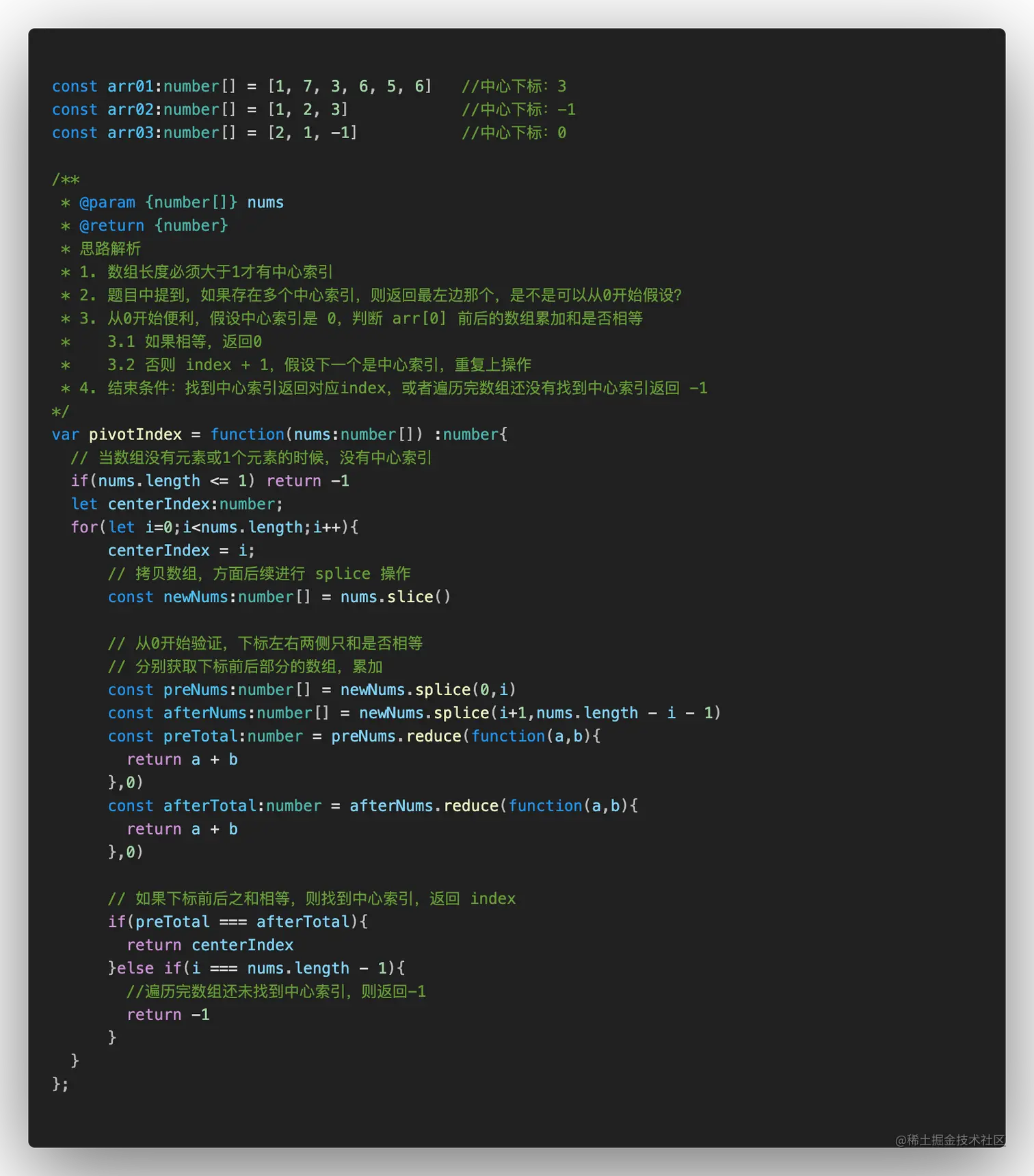Click the 'var pivotIndex = function' line
This screenshot has height=1176, width=1034.
pyautogui.click(x=280, y=434)
